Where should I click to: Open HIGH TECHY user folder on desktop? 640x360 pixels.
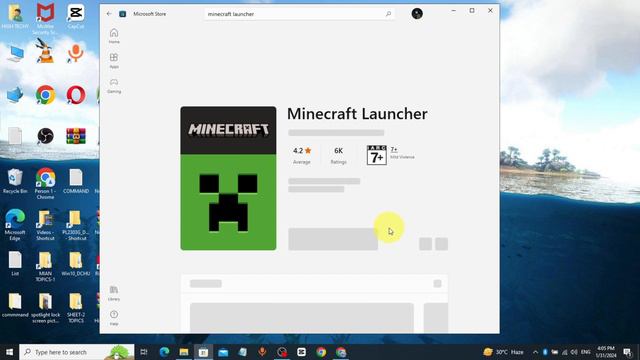15,16
